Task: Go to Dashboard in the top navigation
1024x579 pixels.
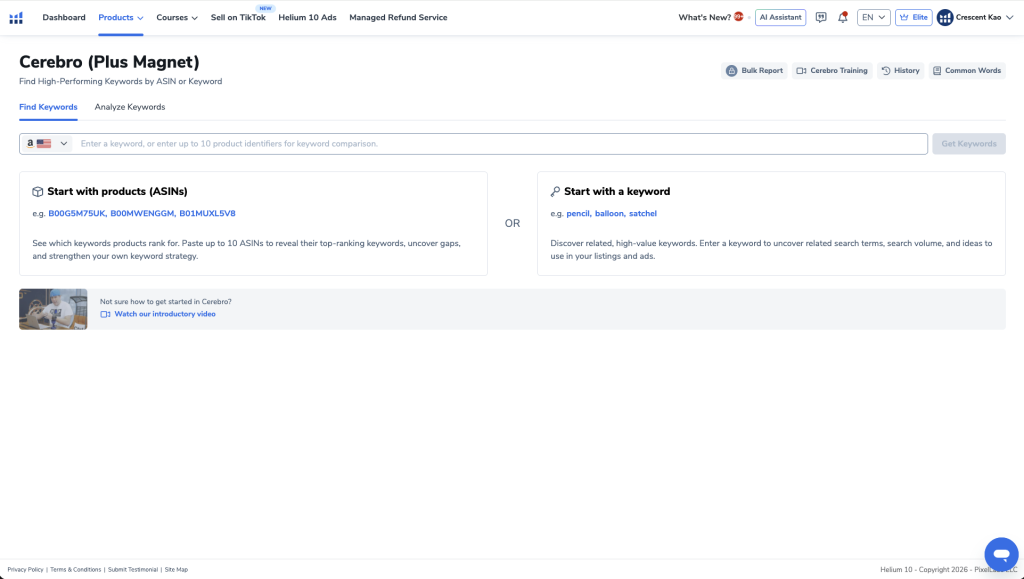Action: [x=64, y=17]
